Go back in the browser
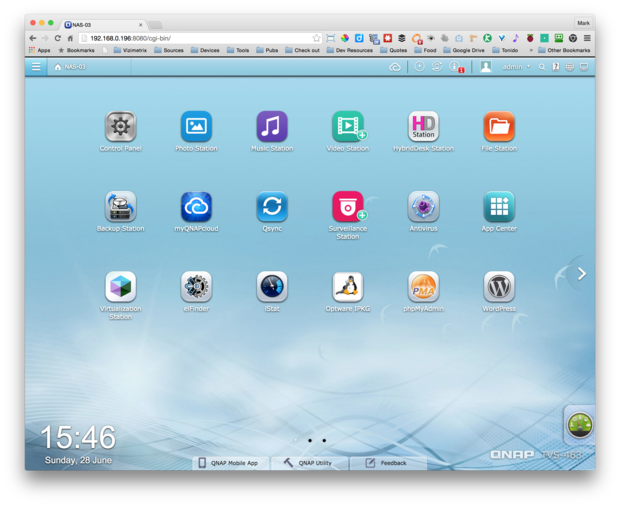 point(33,38)
